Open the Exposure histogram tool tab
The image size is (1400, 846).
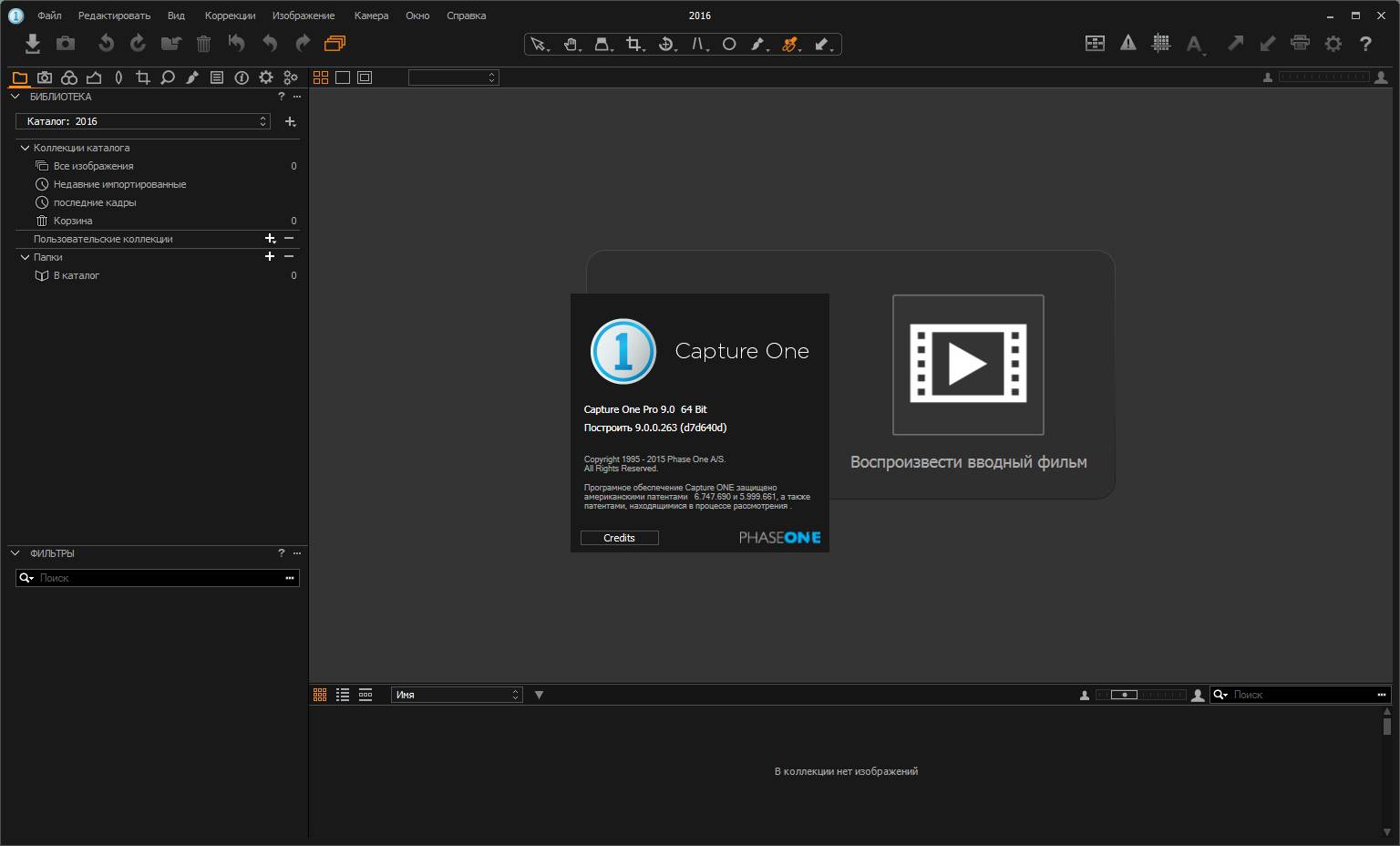pos(94,77)
